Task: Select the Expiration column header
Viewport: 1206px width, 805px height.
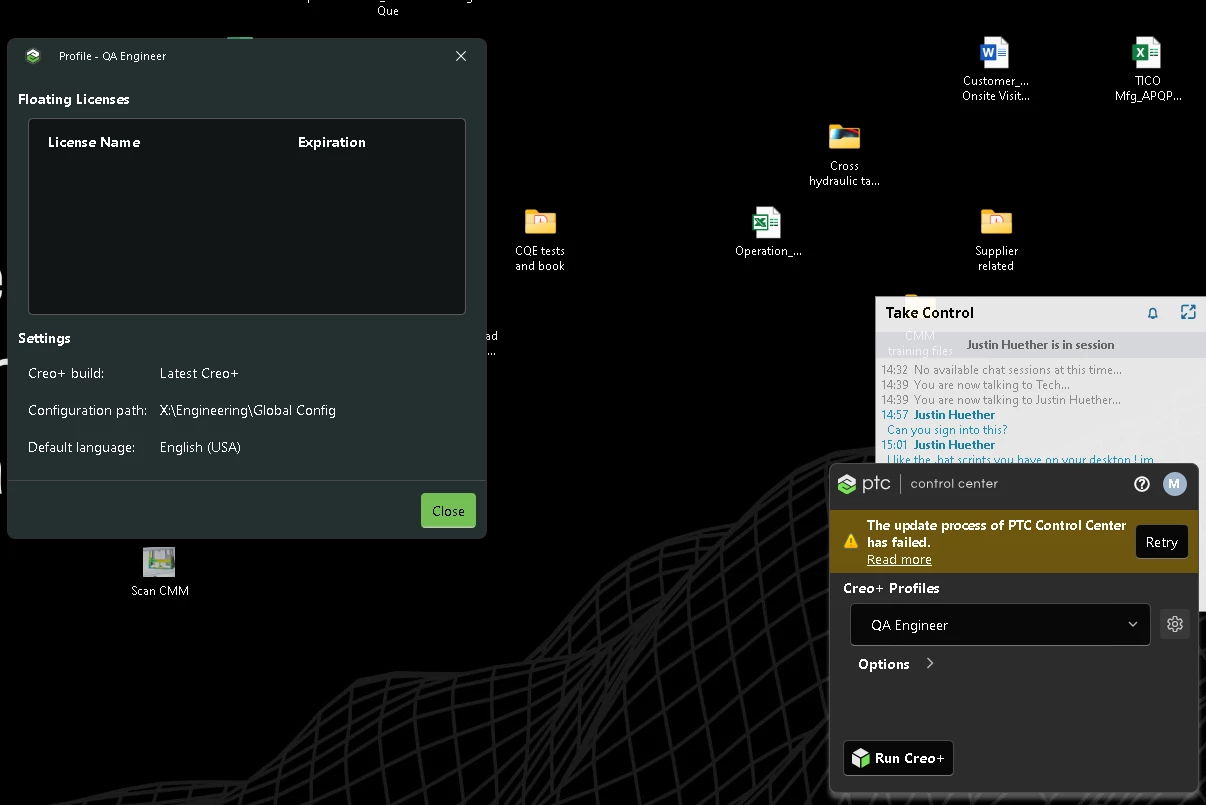Action: (332, 142)
